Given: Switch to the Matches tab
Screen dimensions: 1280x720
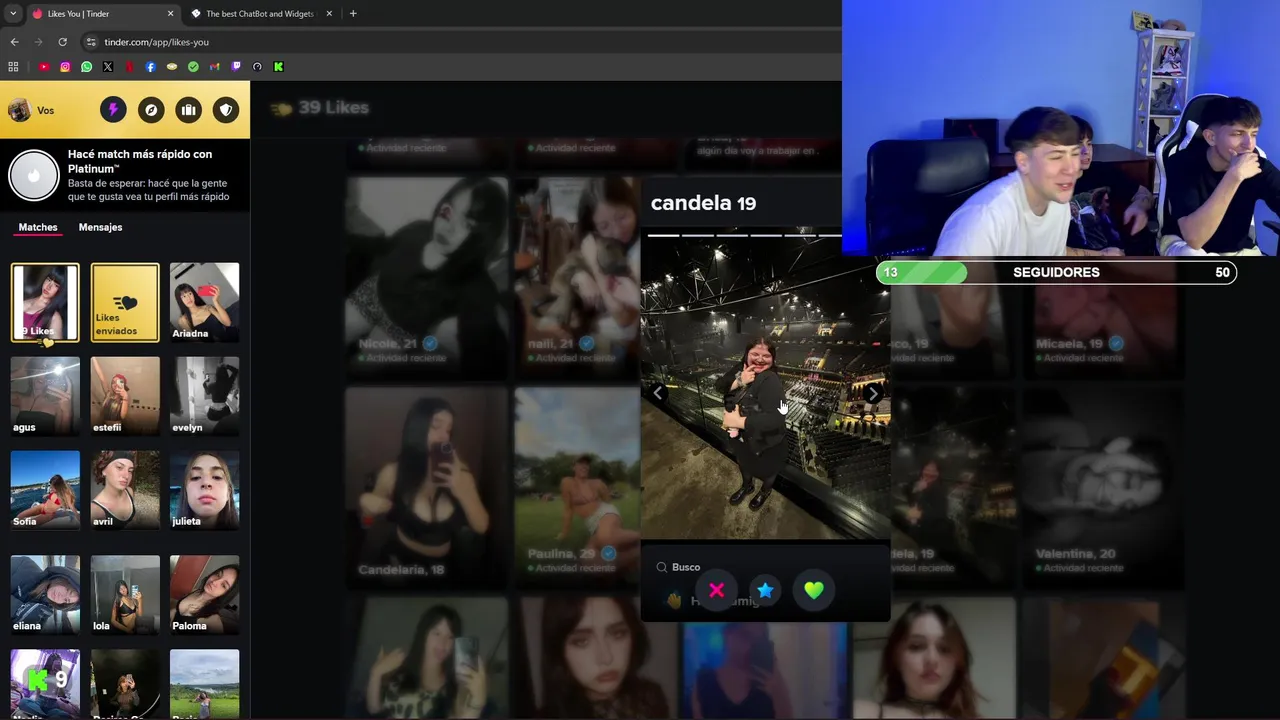Looking at the screenshot, I should click(x=38, y=227).
